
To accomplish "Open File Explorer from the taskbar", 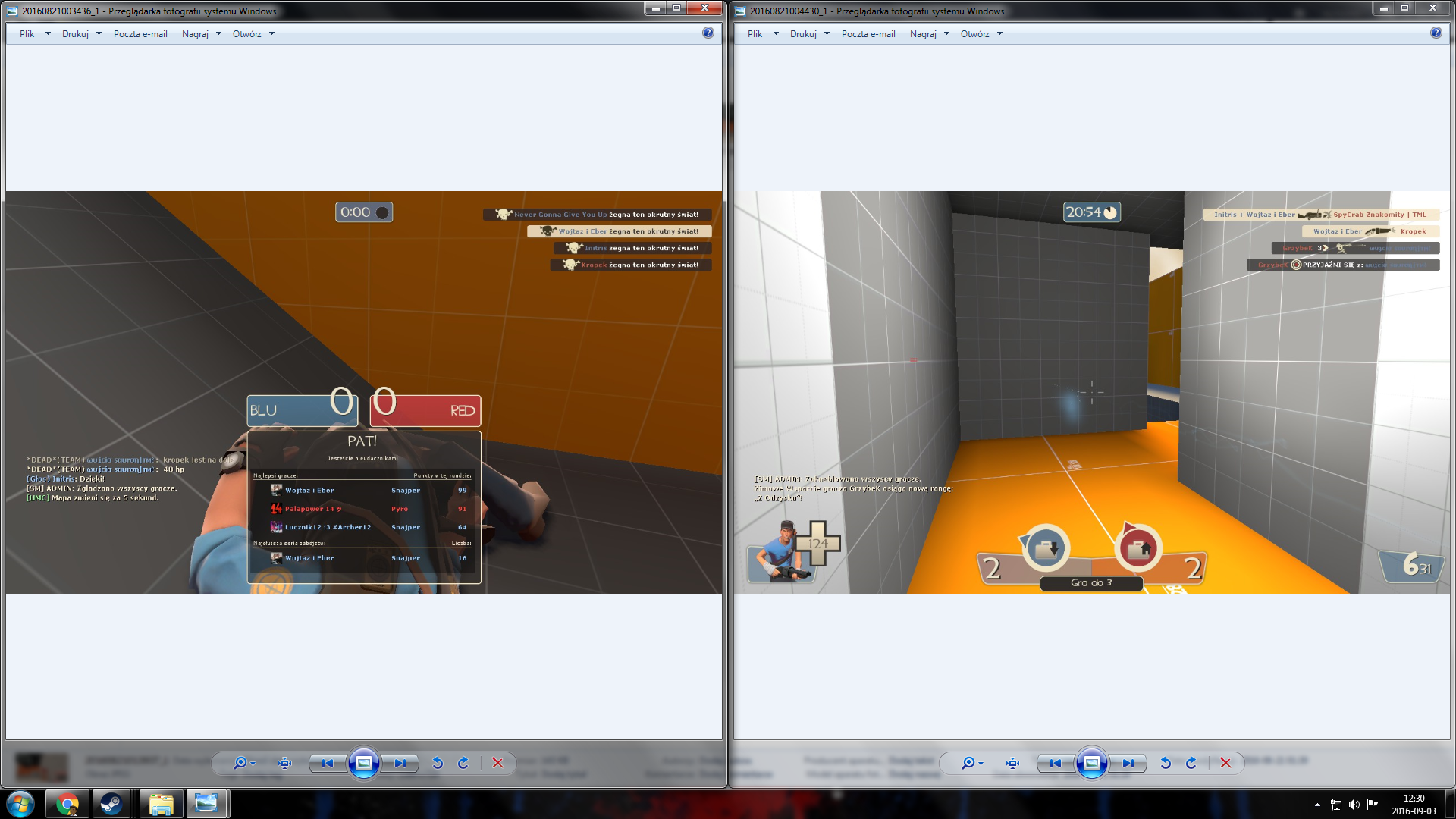I will pyautogui.click(x=161, y=804).
